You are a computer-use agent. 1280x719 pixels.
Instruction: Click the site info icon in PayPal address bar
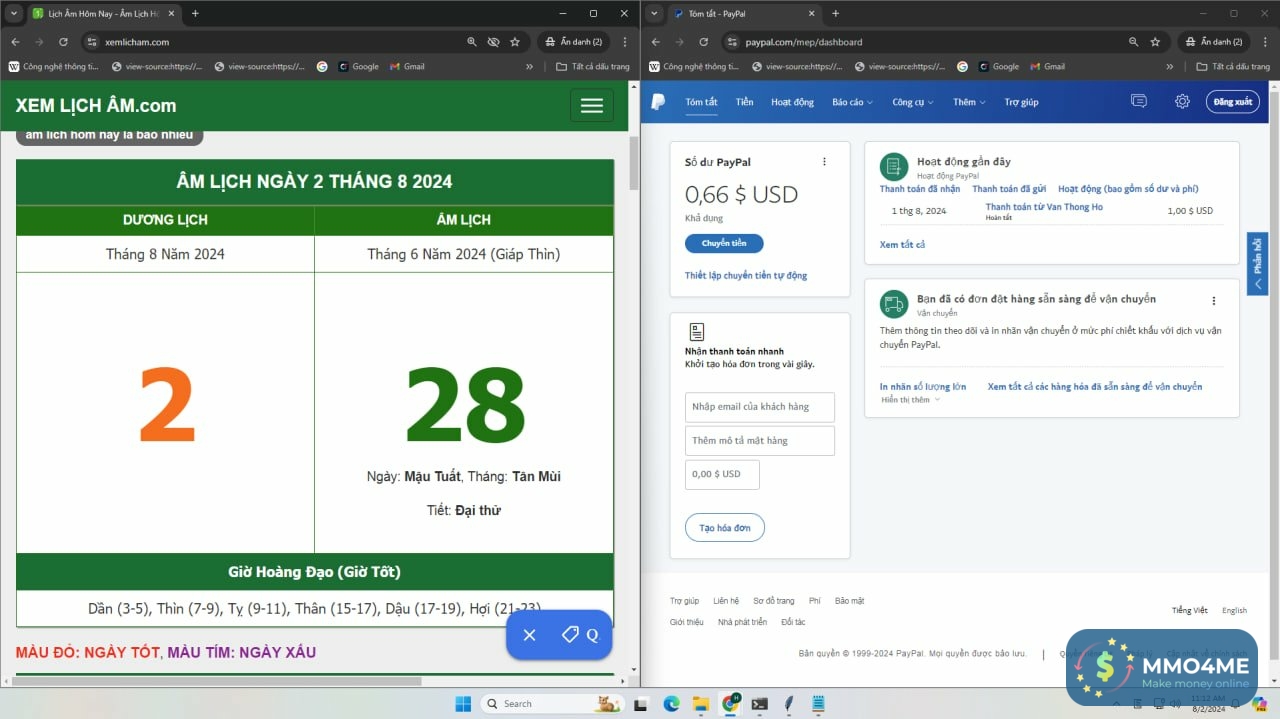(733, 42)
